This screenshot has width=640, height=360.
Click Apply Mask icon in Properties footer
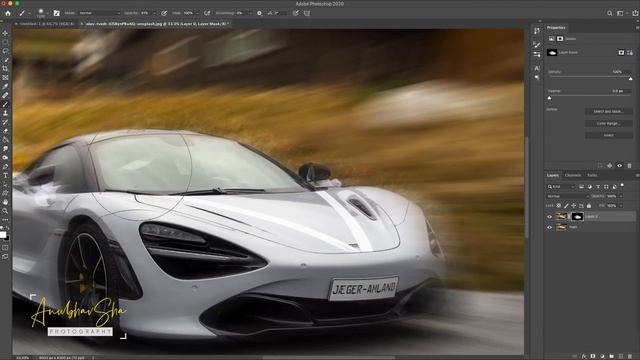click(610, 166)
